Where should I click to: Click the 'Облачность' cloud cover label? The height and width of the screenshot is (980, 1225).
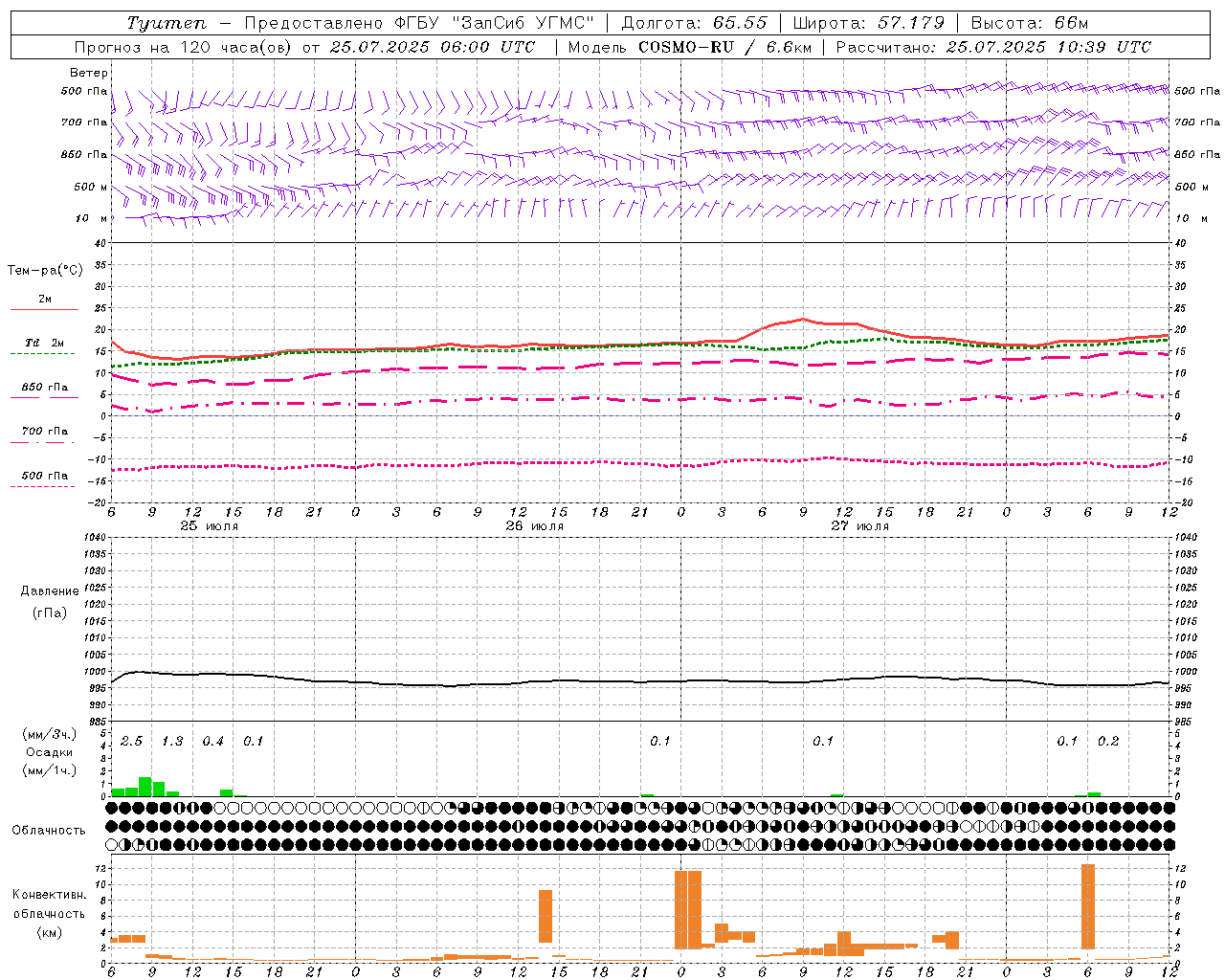[49, 830]
